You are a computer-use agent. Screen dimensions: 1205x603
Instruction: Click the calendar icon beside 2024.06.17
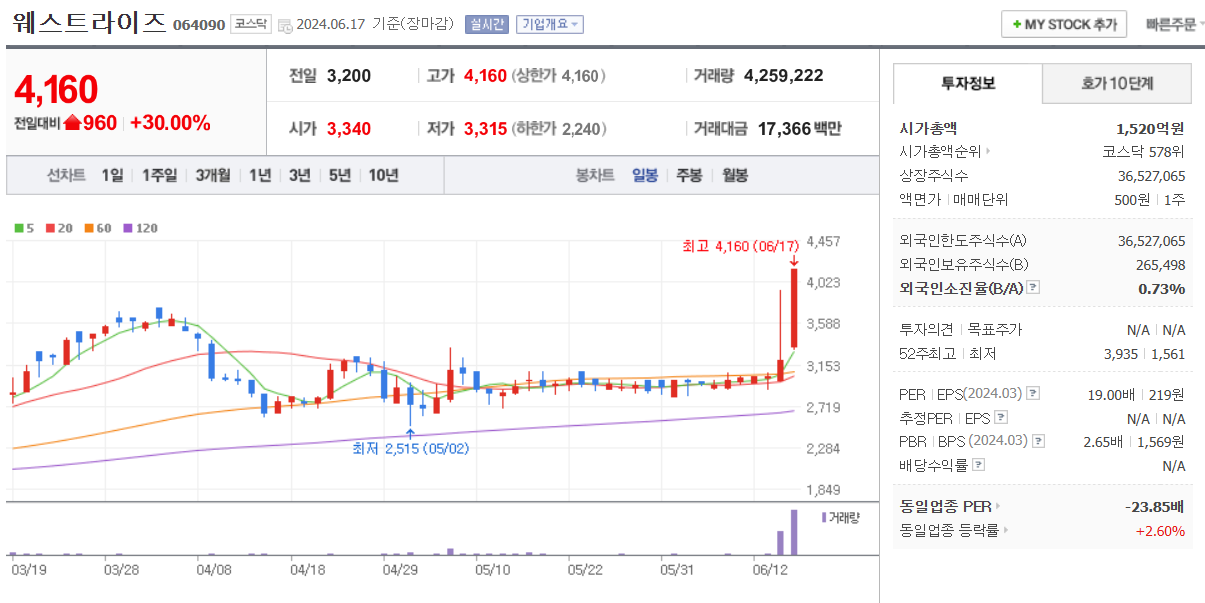[285, 25]
